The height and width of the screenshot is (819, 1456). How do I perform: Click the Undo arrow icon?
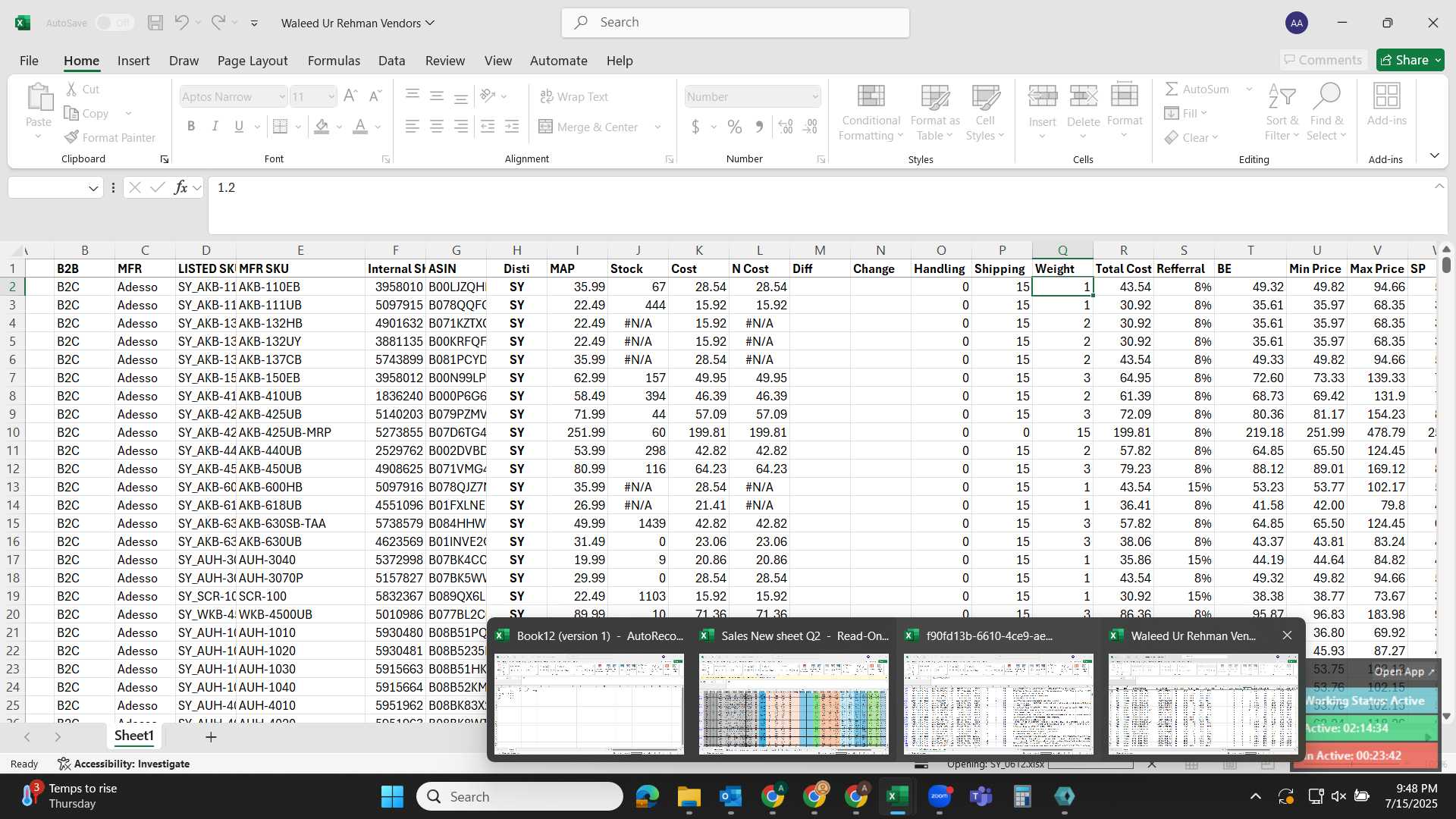pyautogui.click(x=181, y=23)
